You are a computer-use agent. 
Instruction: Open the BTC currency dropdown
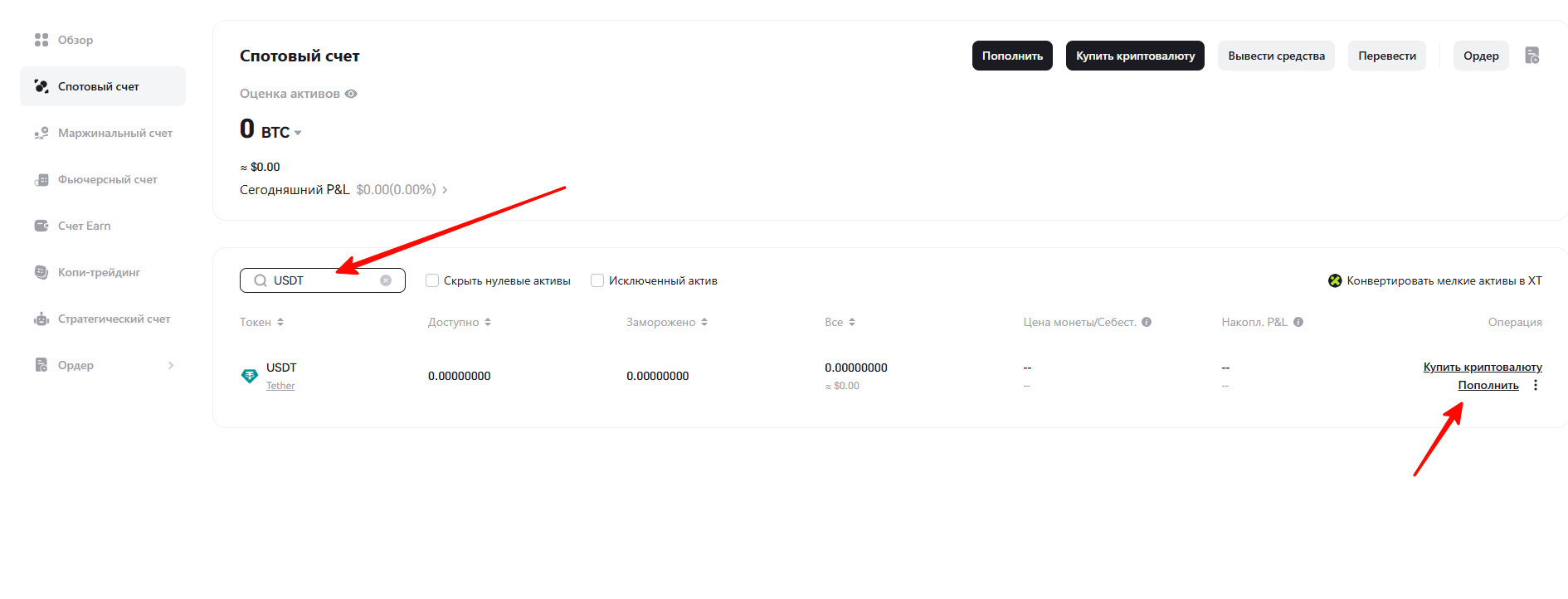[298, 133]
